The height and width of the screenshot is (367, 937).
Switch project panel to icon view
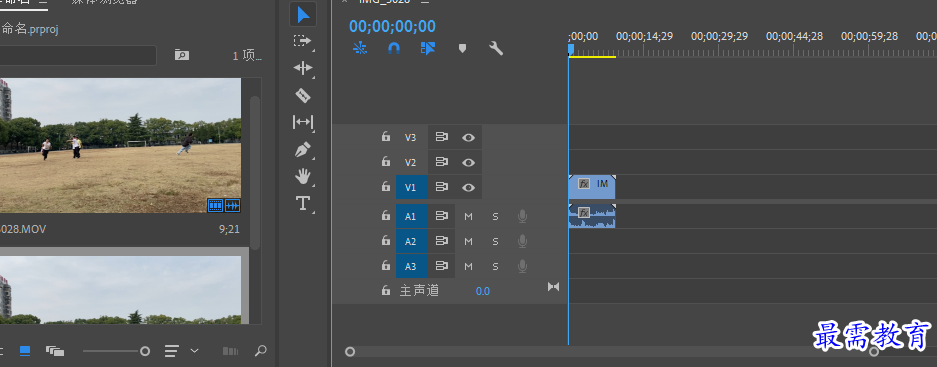(x=25, y=351)
